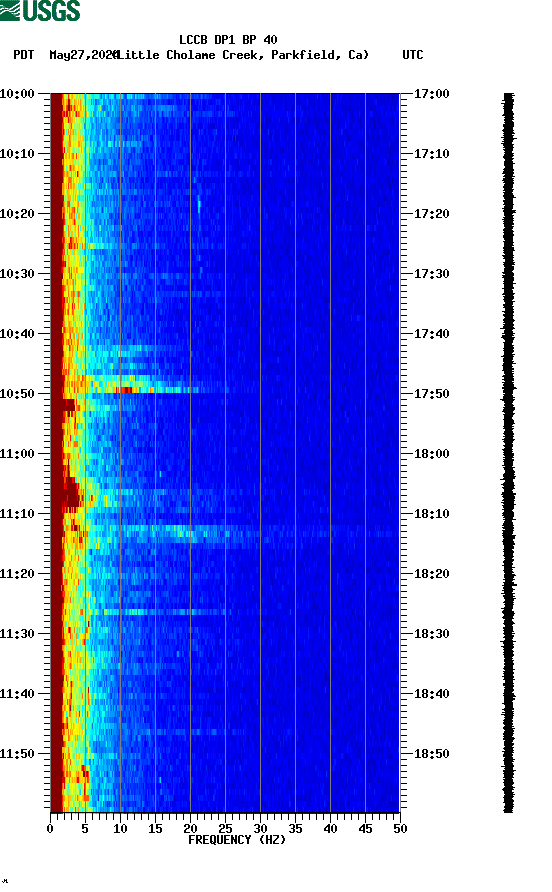Click the '17:30' UTC time label
The height and width of the screenshot is (892, 552).
pos(431,274)
